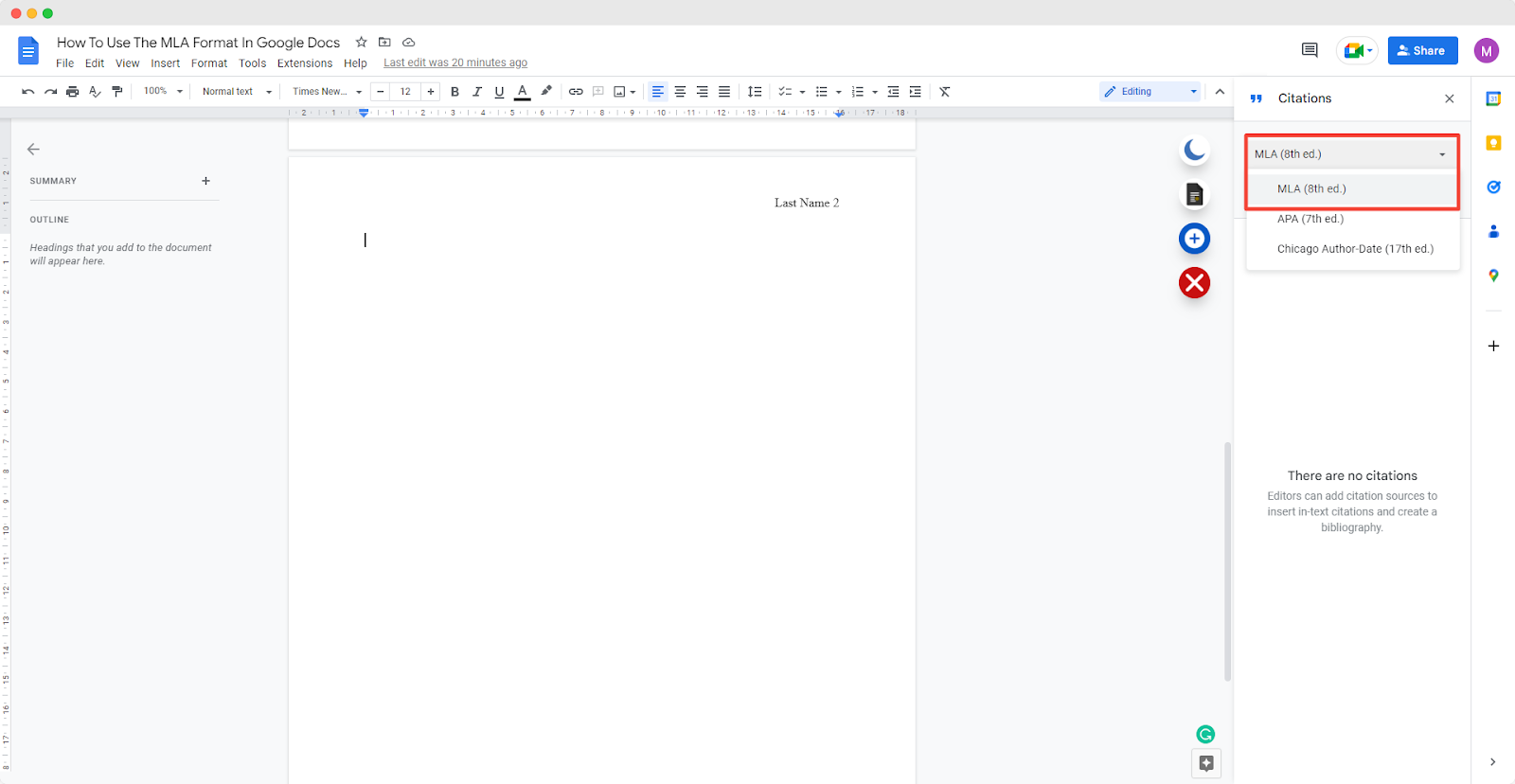Toggle bold formatting

[454, 92]
